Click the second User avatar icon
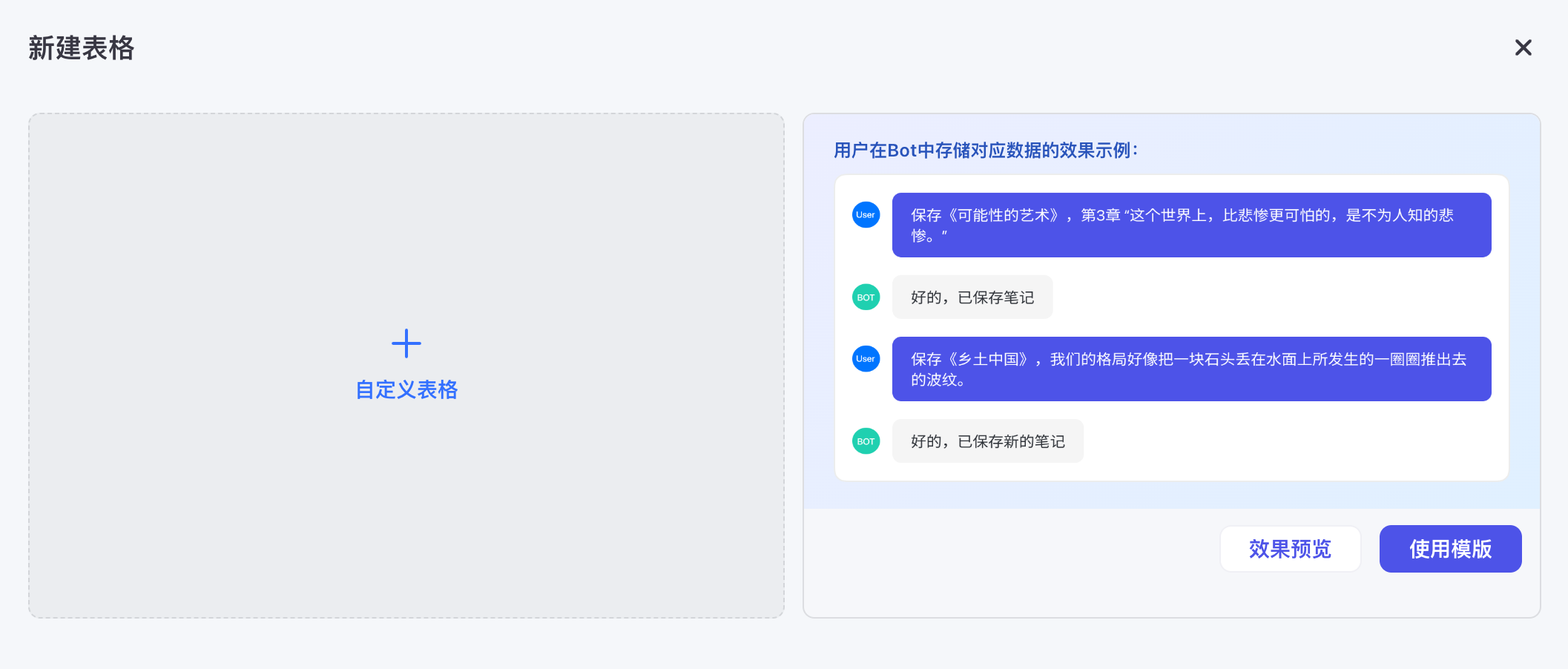This screenshot has width=1568, height=669. pyautogui.click(x=866, y=358)
